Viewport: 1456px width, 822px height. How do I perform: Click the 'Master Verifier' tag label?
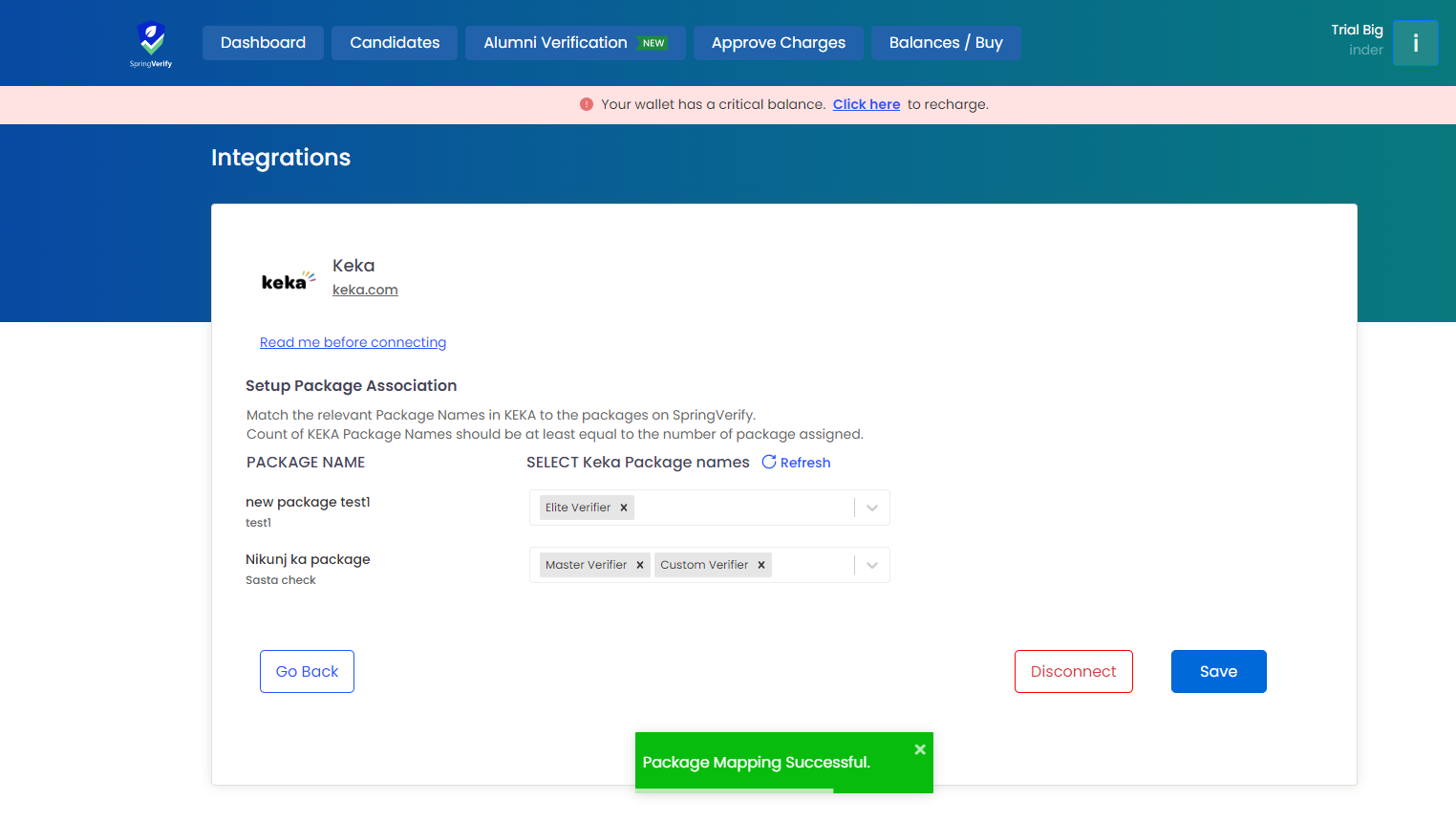tap(586, 565)
